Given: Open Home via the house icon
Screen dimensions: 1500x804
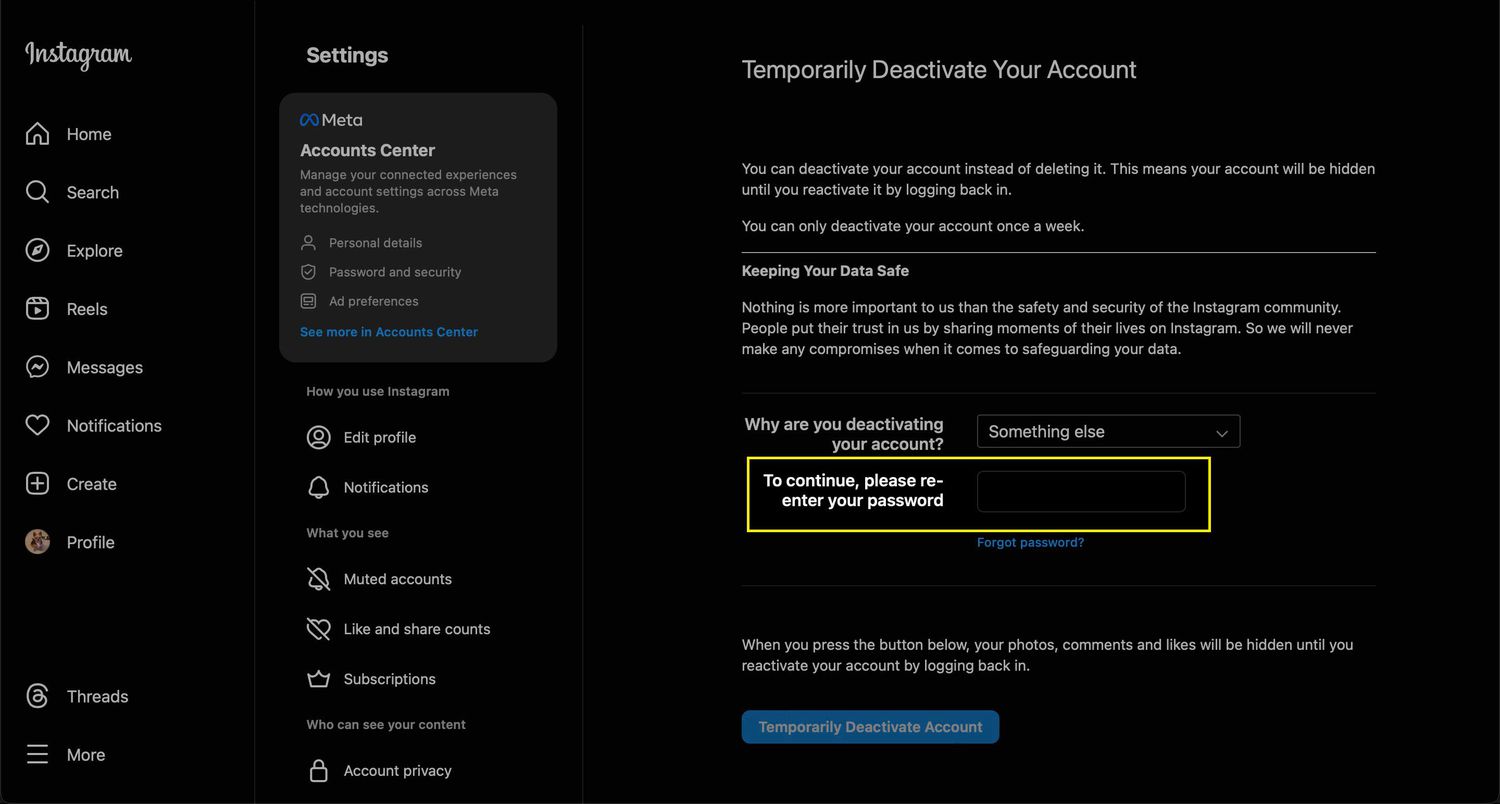Looking at the screenshot, I should coord(37,134).
